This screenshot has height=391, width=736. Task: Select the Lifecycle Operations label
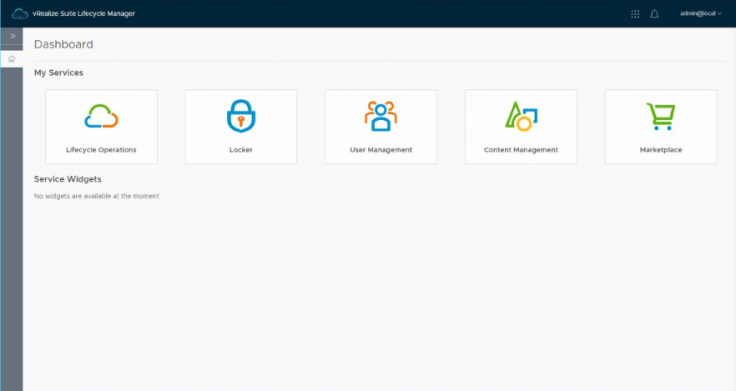pos(101,150)
